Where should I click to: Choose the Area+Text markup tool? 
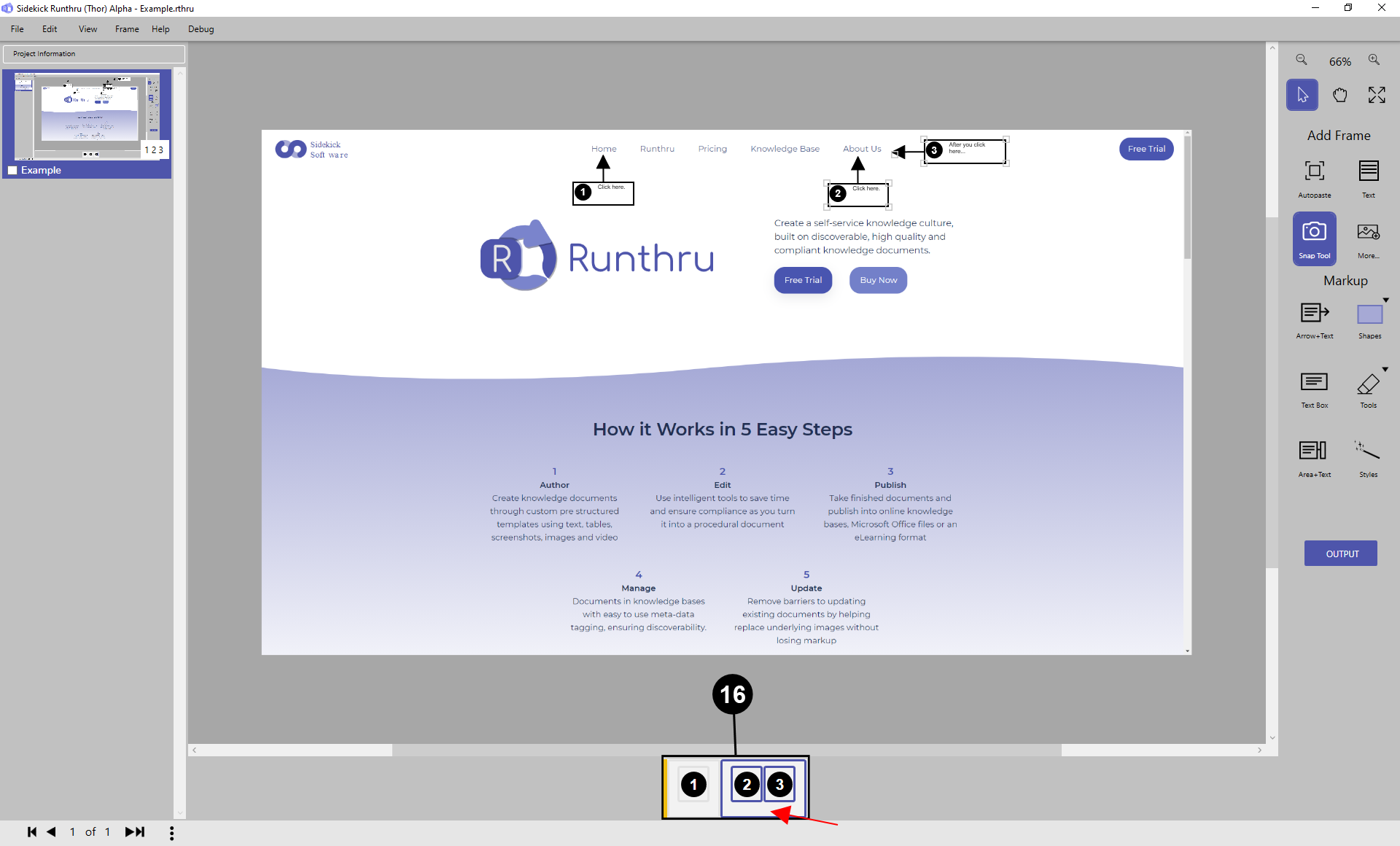1315,458
